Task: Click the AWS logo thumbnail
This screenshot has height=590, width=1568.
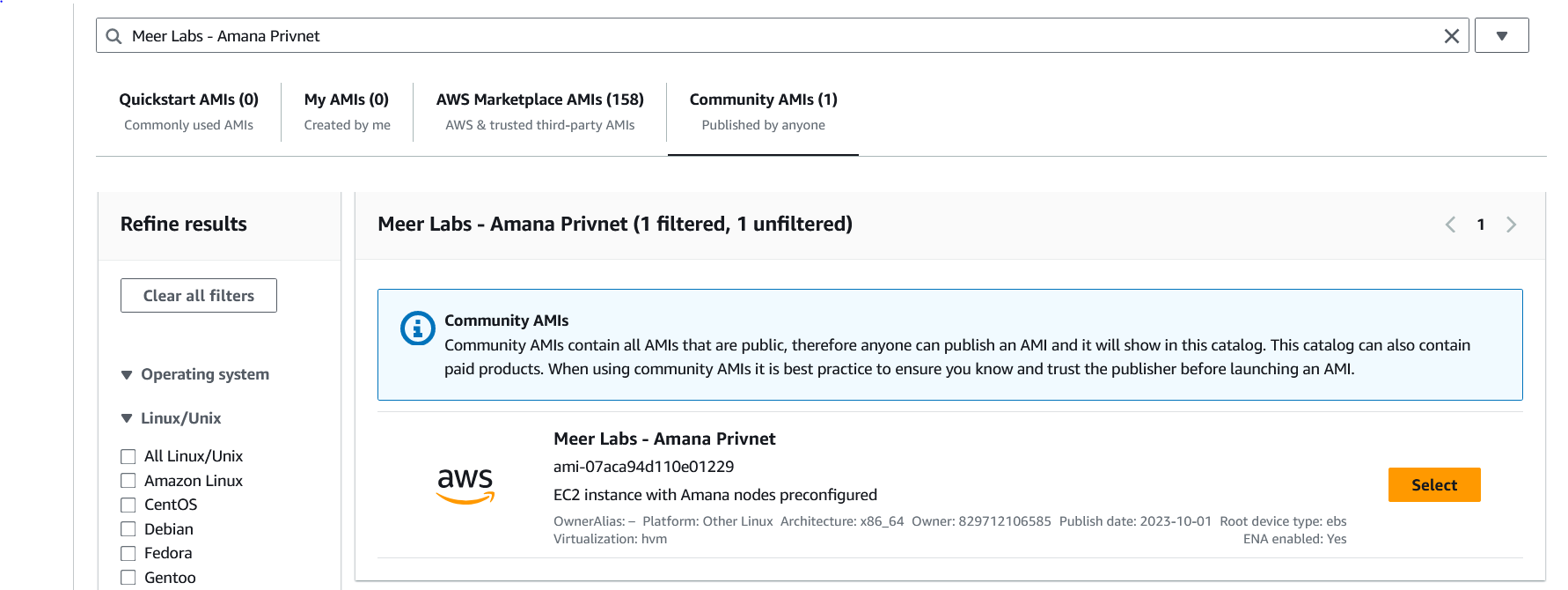Action: click(x=465, y=485)
